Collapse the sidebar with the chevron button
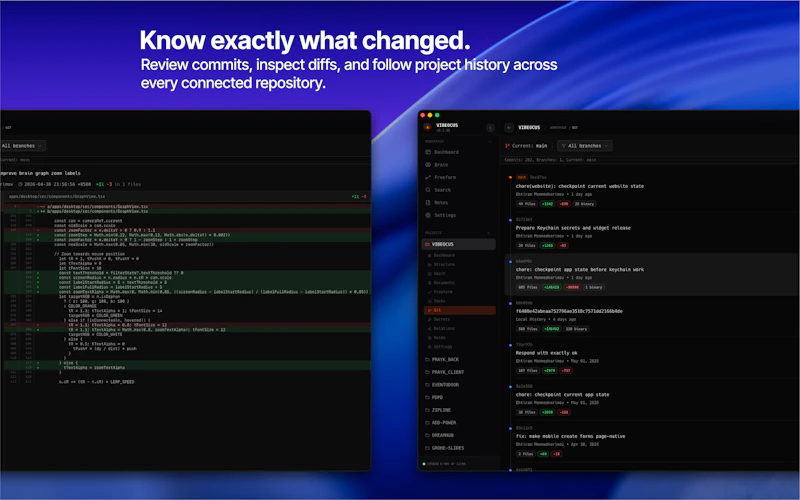 (490, 128)
